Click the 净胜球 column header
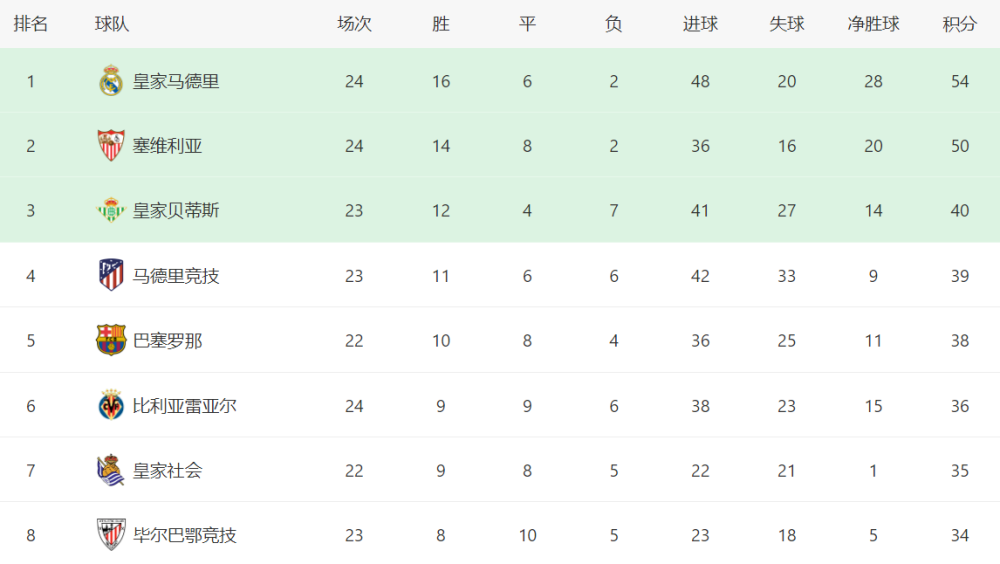The height and width of the screenshot is (564, 1000). point(873,24)
